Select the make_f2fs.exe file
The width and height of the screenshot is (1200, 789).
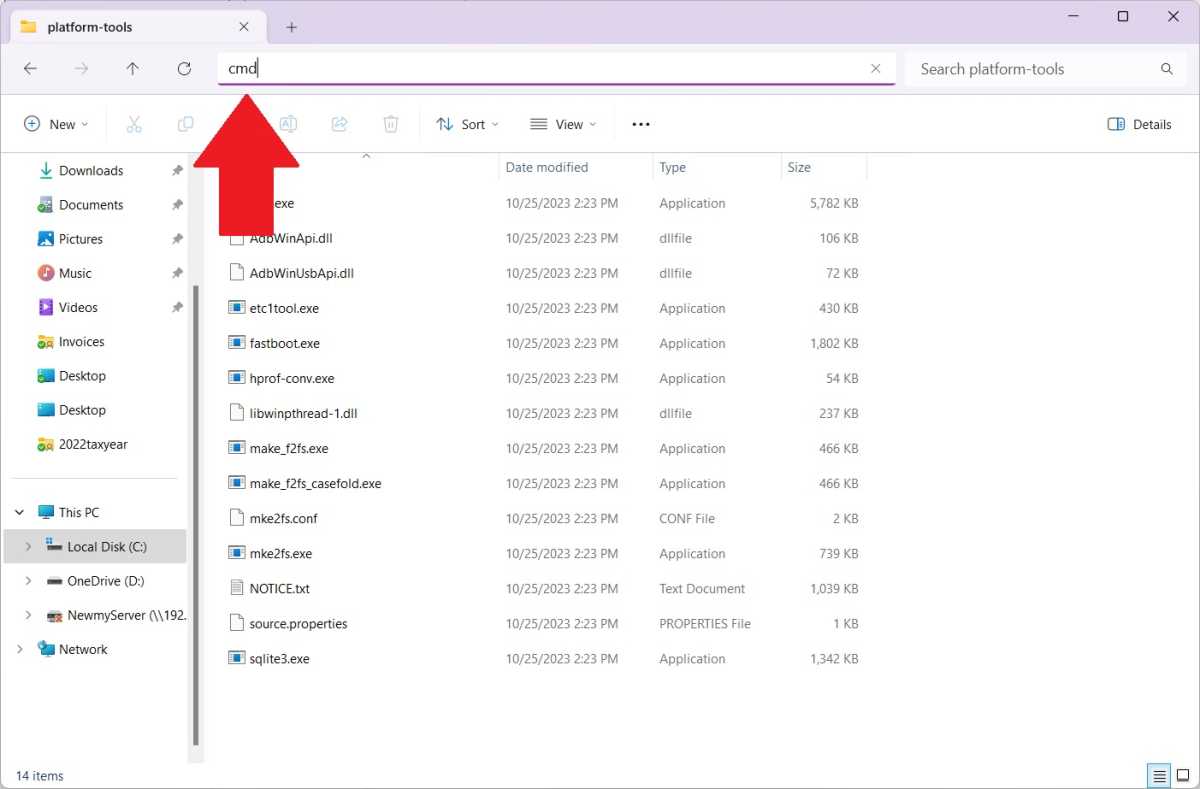(289, 448)
